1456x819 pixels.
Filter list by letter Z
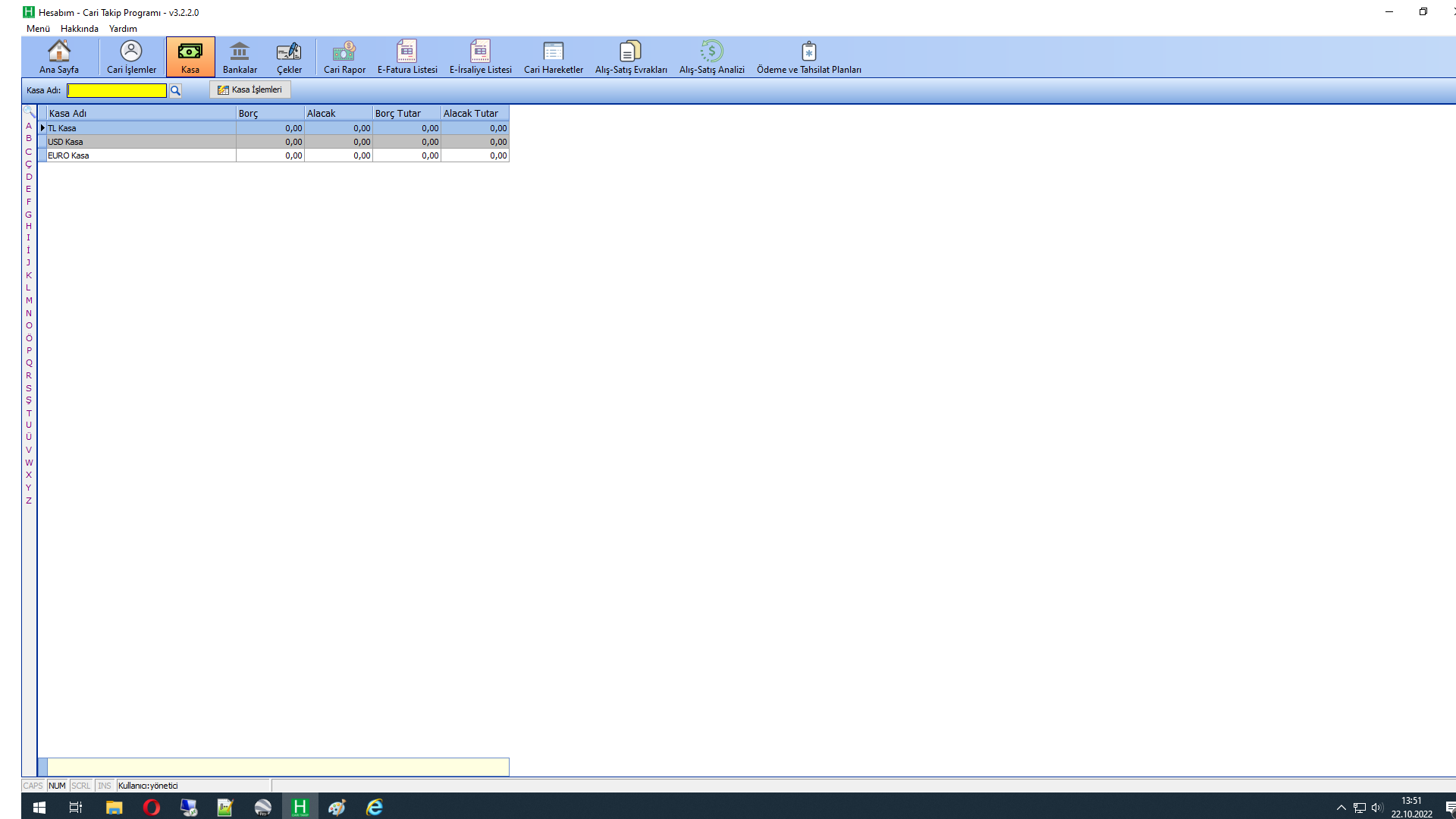click(29, 500)
